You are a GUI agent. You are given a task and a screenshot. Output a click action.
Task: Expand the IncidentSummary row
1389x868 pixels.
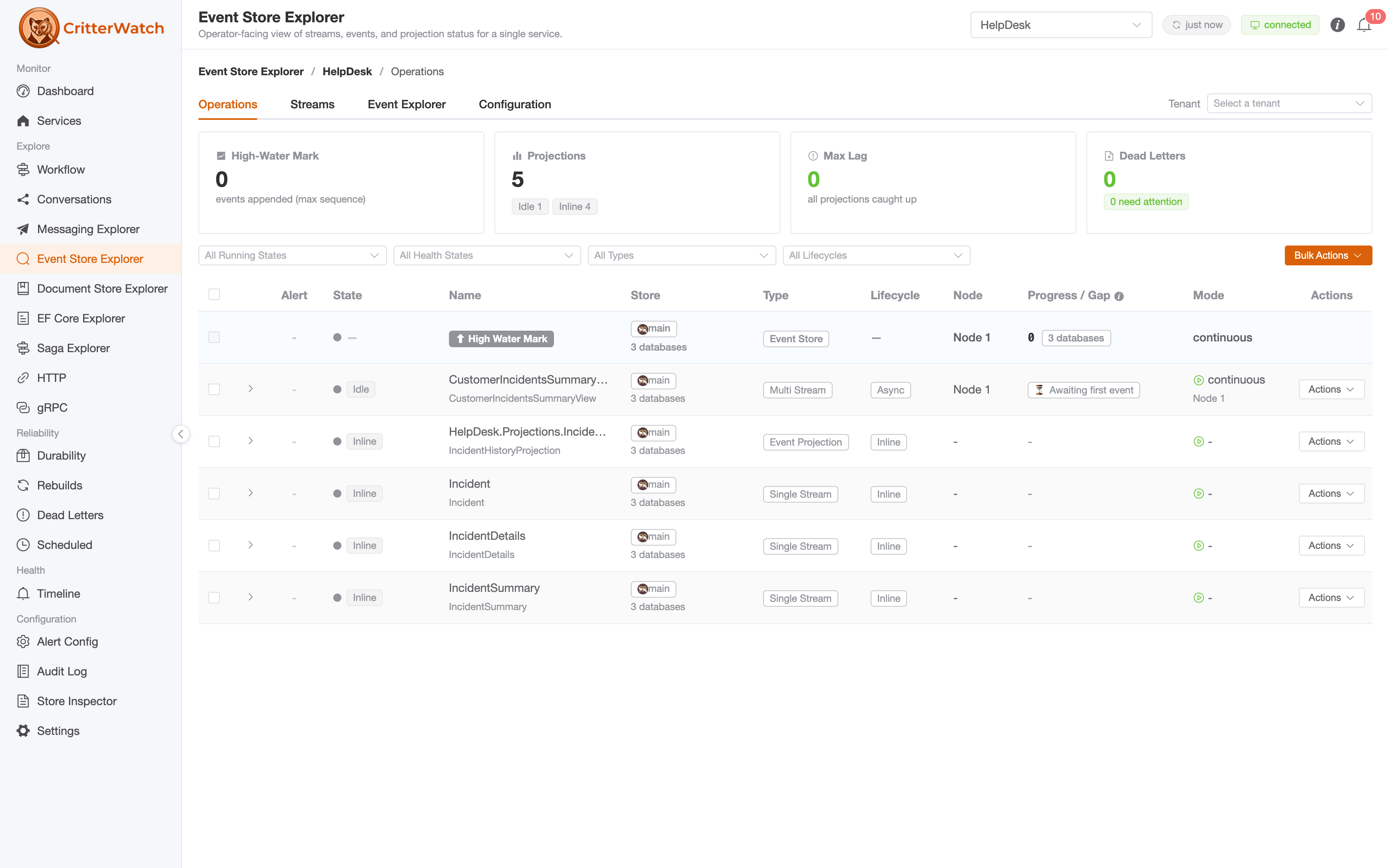coord(251,598)
